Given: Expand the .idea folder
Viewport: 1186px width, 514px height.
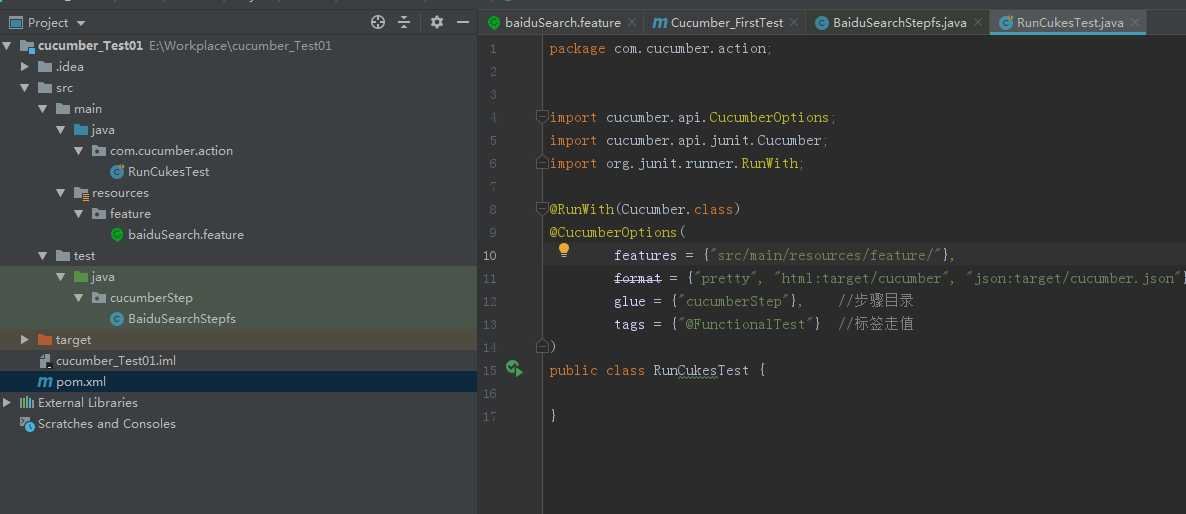Looking at the screenshot, I should 26,67.
